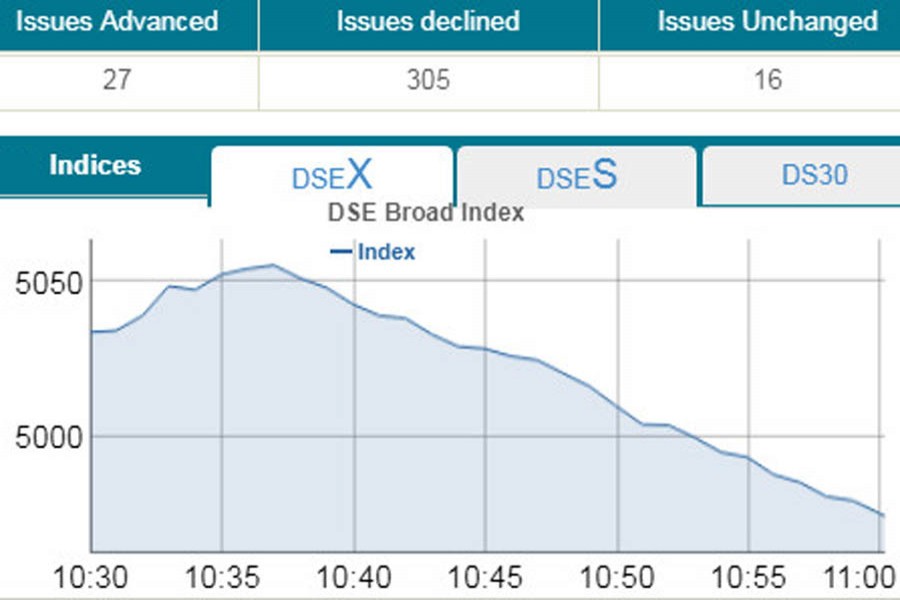The height and width of the screenshot is (600, 900).
Task: Click the 10:45 time axis label
Action: click(x=485, y=577)
